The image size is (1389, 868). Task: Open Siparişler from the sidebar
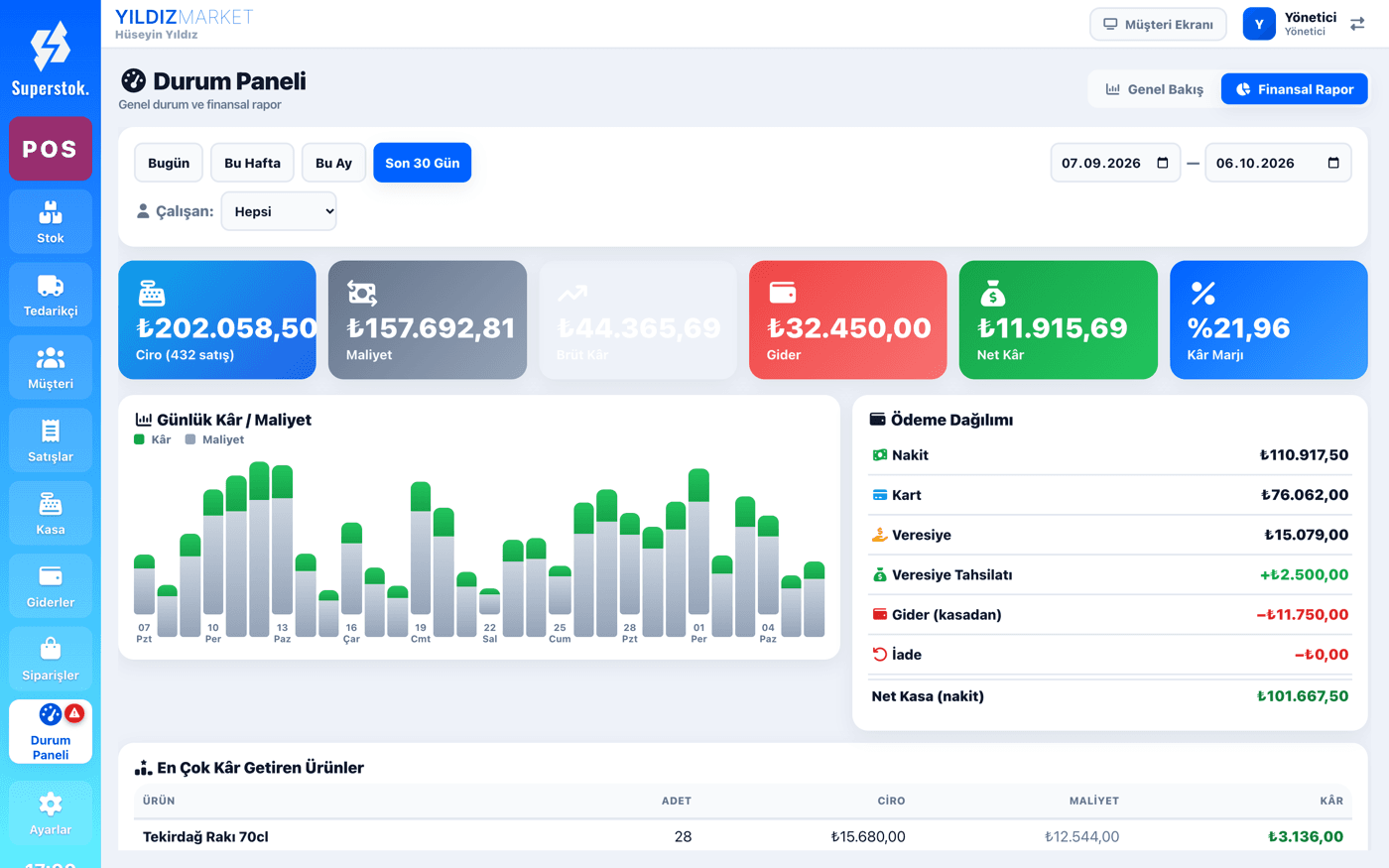(51, 659)
